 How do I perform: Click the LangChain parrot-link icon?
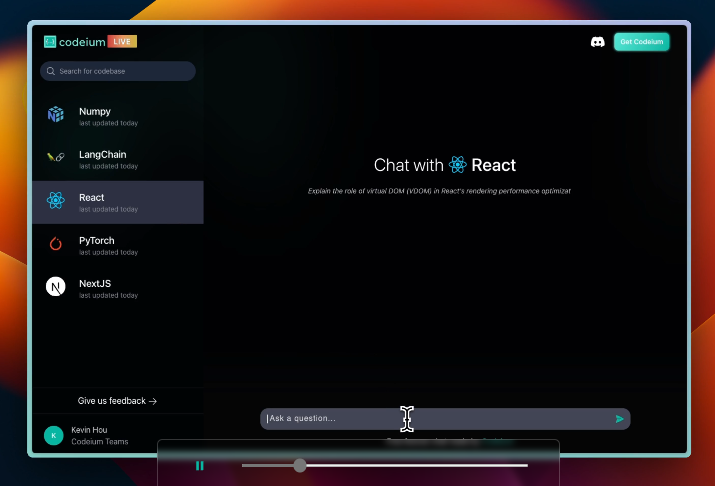(56, 157)
